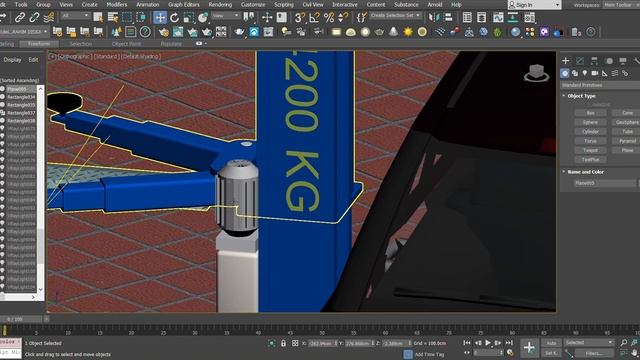Select the Unlink Selection tool
The width and height of the screenshot is (640, 360).
pos(34,18)
